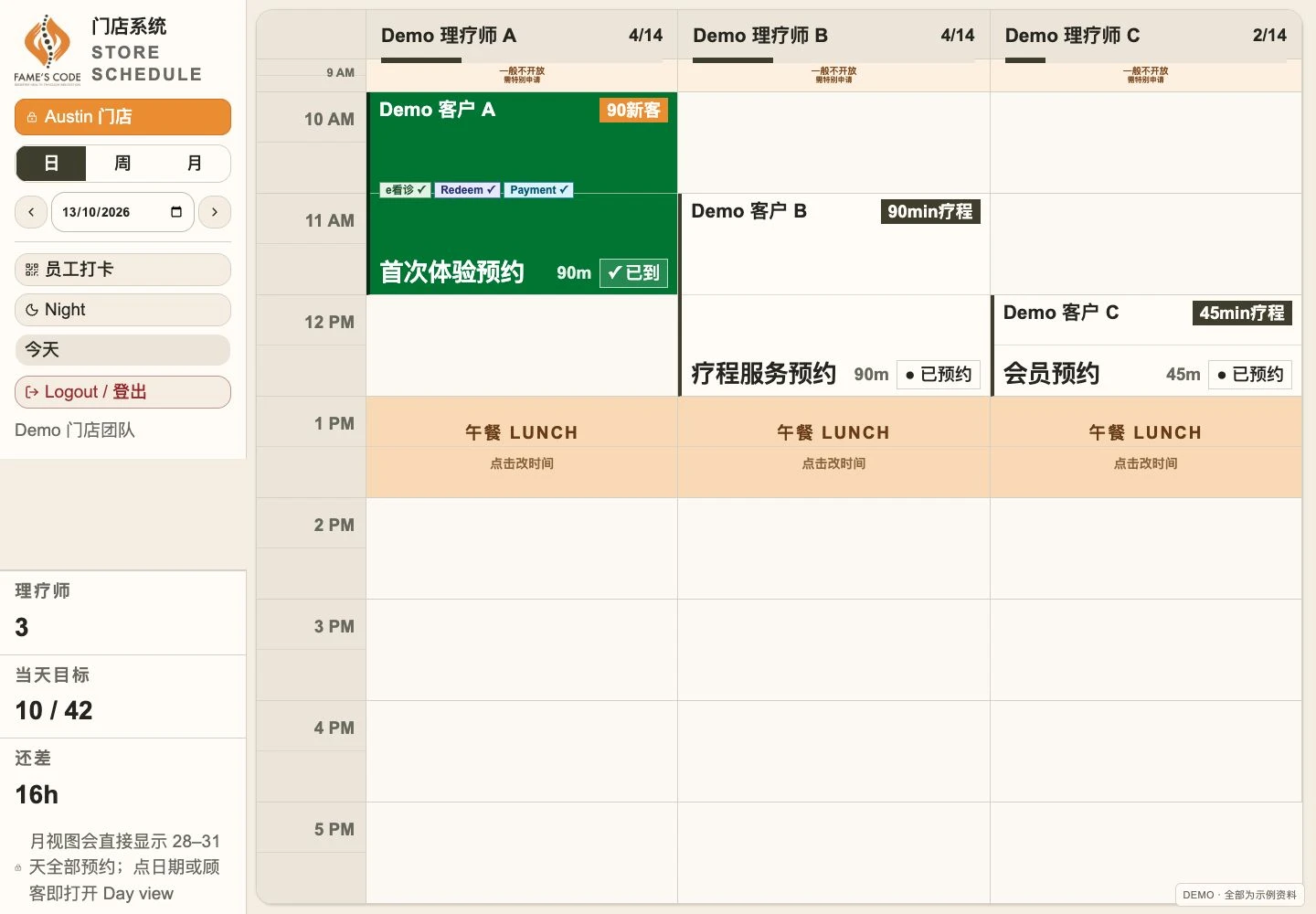Click the 已预约 status on 会员预约
Viewport: 1316px width, 914px height.
(x=1250, y=374)
